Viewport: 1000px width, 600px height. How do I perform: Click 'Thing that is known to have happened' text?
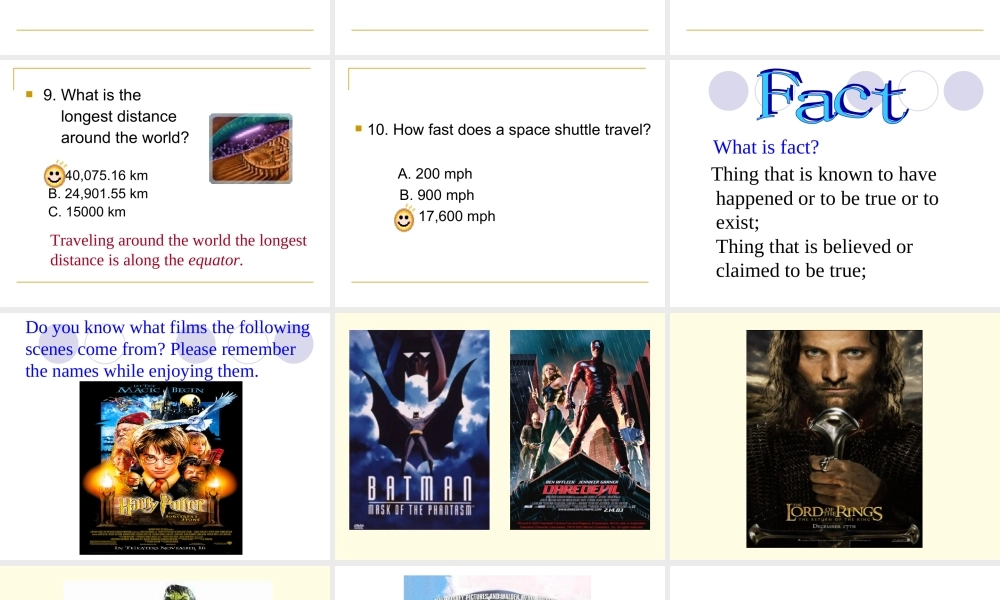[825, 198]
